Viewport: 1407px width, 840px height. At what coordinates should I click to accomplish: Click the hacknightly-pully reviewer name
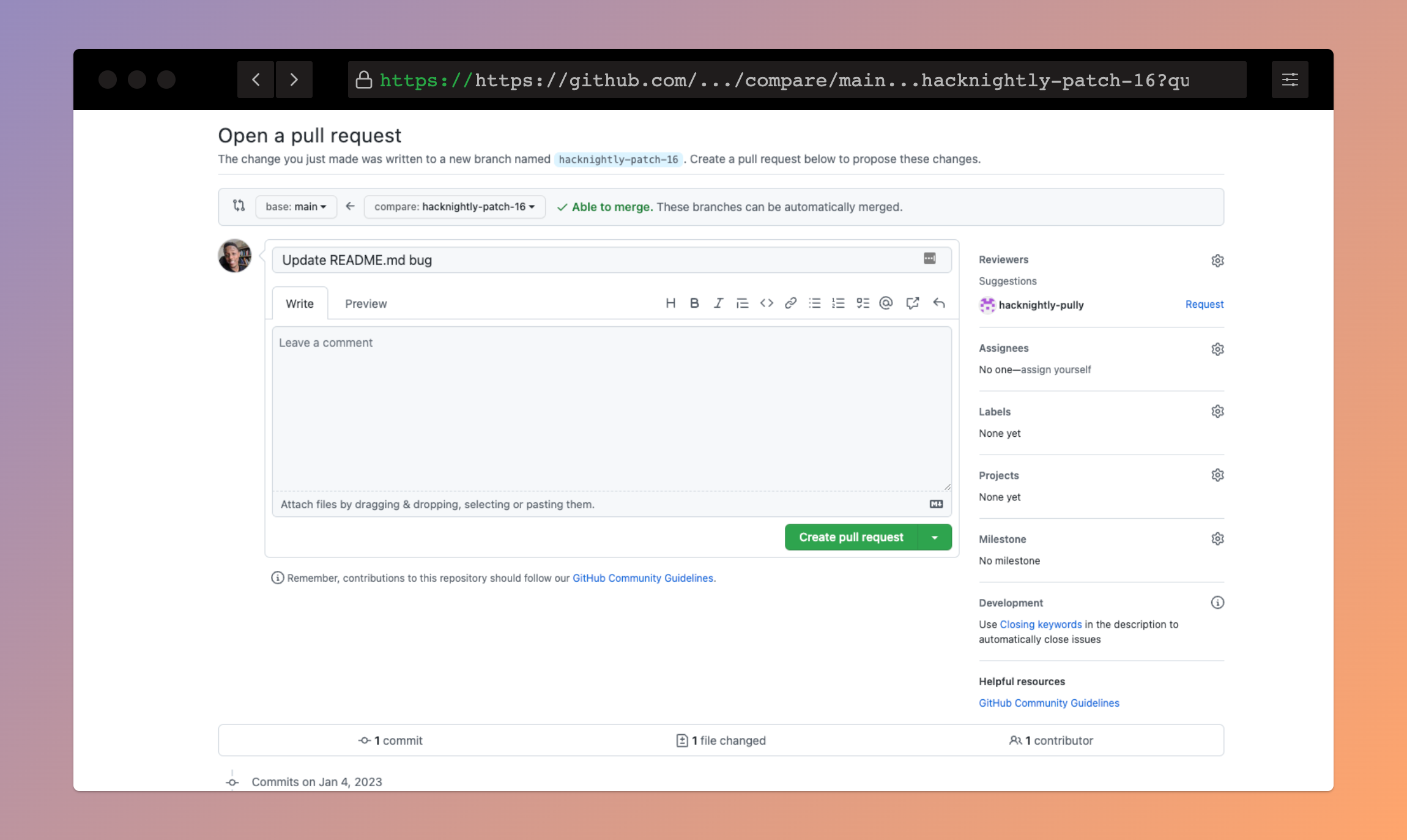[x=1041, y=305]
